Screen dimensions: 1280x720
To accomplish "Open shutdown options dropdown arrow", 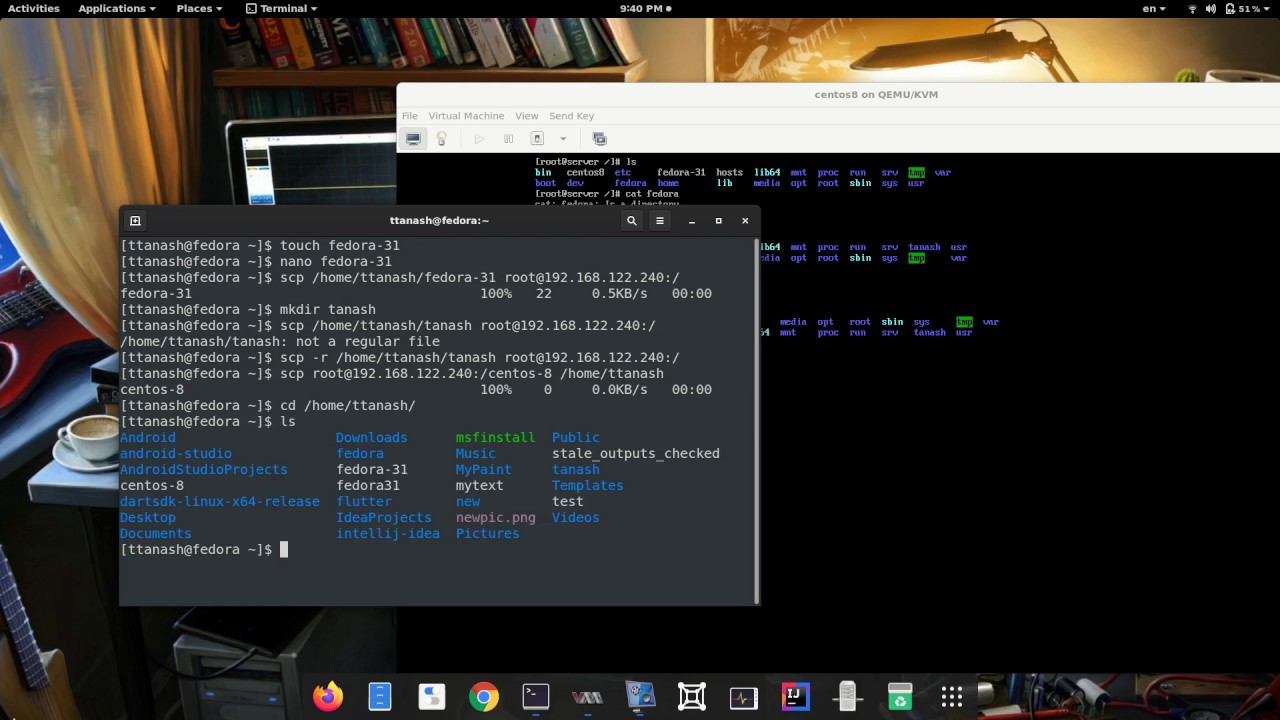I will point(562,139).
